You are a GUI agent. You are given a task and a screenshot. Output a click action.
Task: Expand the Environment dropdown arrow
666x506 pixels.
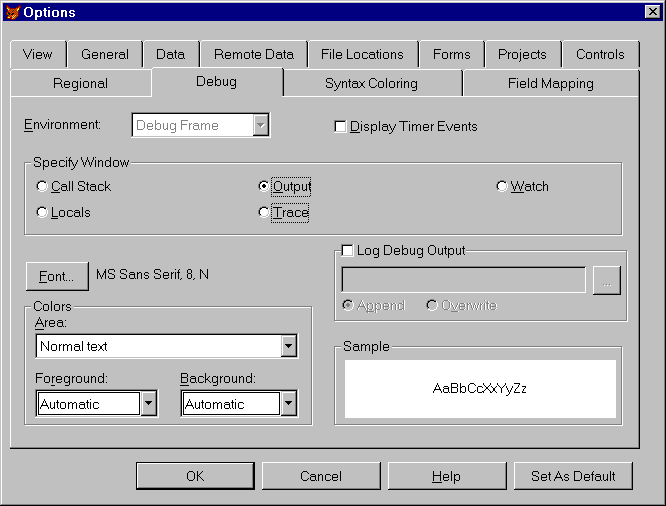261,125
